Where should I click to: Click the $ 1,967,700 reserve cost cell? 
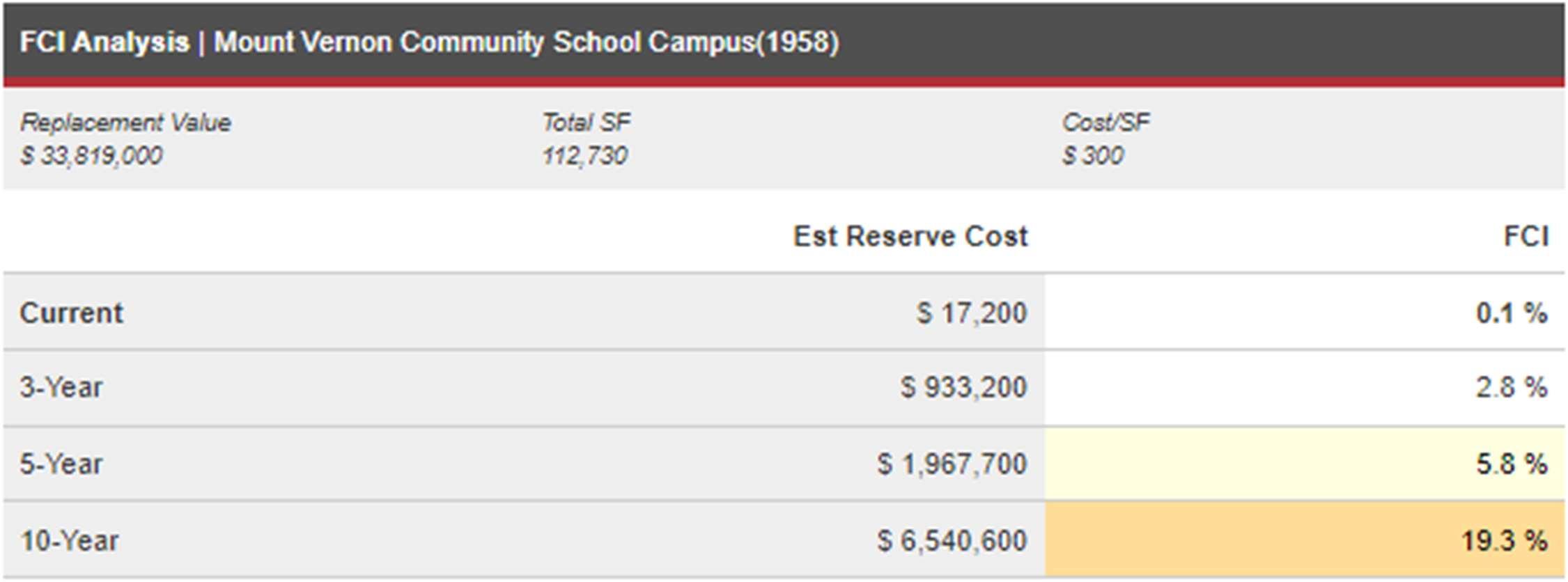coord(952,464)
